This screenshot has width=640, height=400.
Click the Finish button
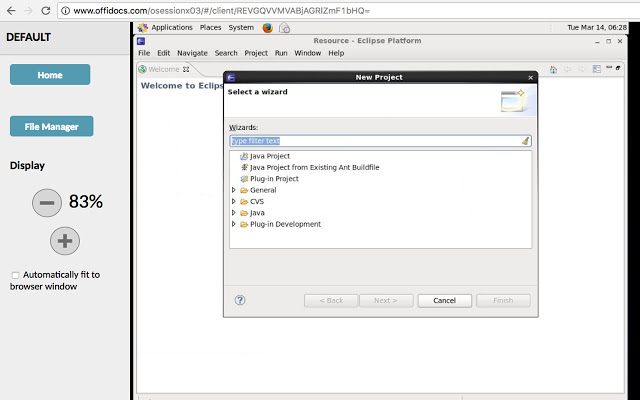pyautogui.click(x=503, y=301)
